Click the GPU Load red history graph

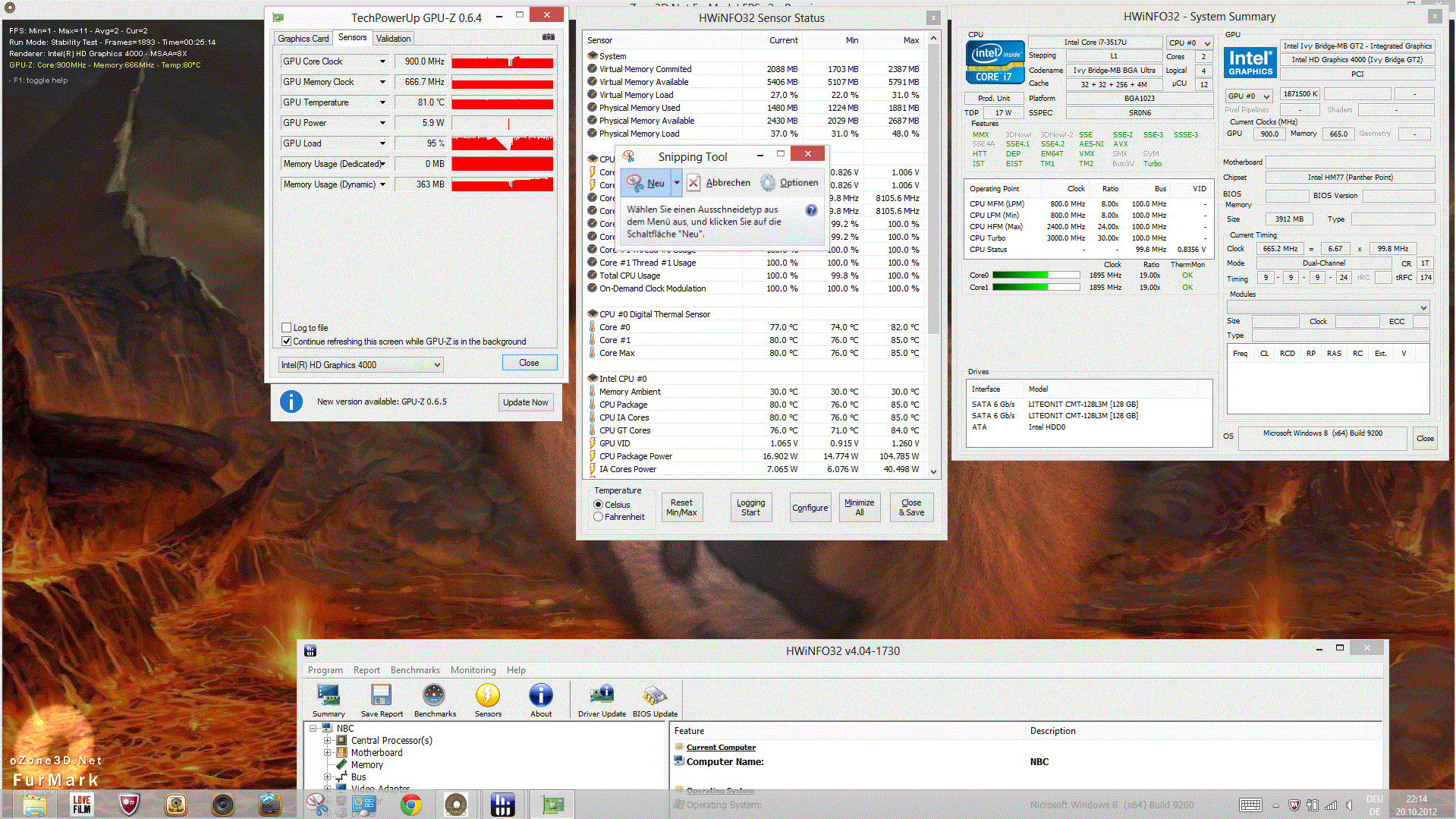(502, 143)
